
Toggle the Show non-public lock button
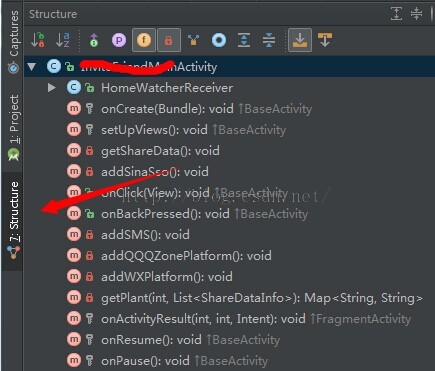tap(169, 40)
